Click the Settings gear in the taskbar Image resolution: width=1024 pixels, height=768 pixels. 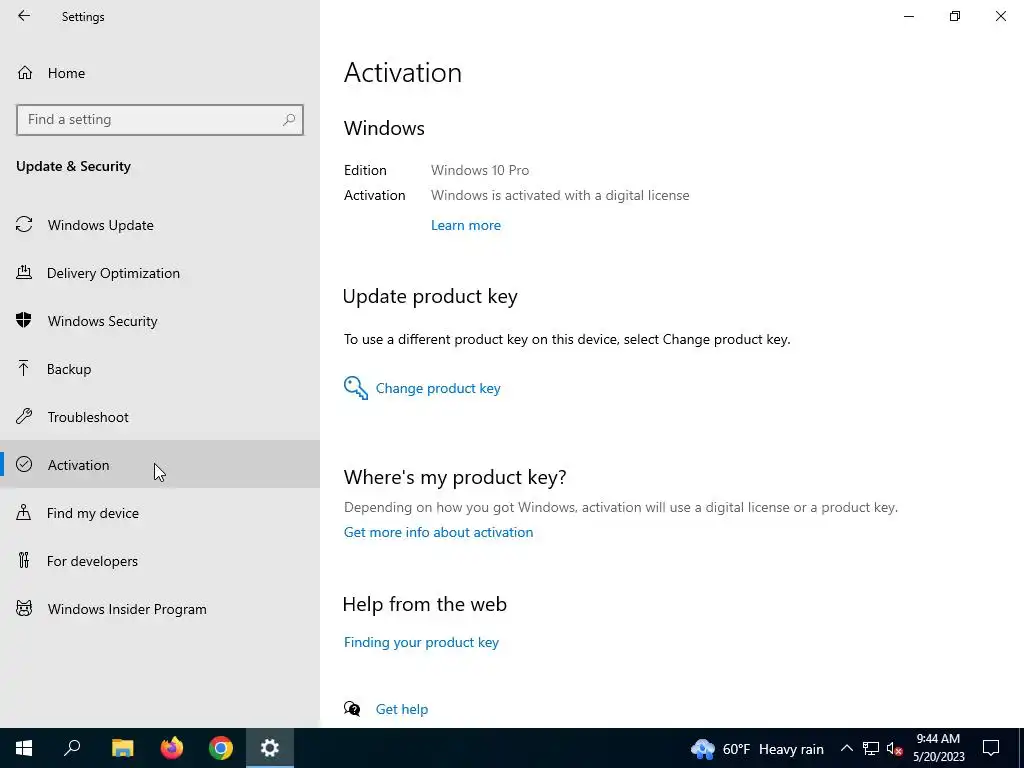pyautogui.click(x=270, y=748)
